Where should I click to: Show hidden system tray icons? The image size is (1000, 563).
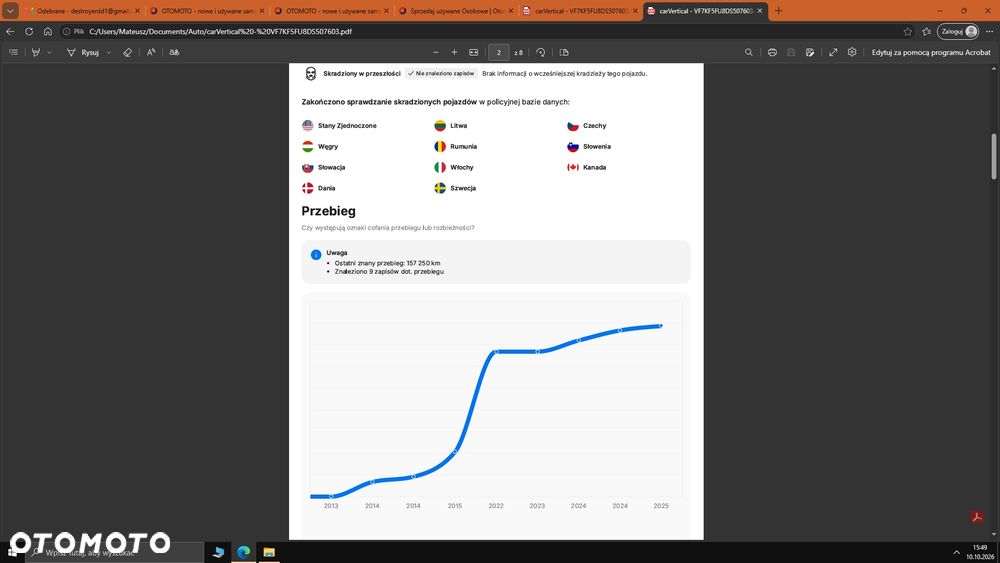956,552
